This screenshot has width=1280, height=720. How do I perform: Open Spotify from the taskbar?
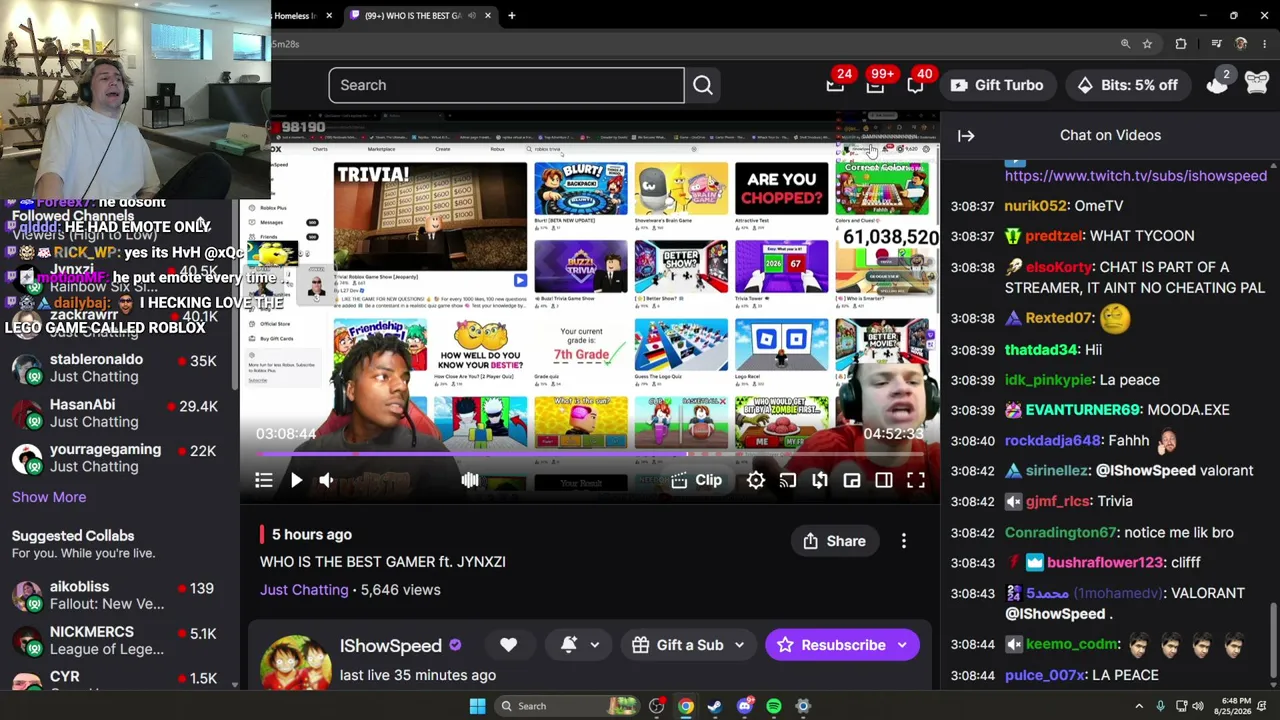(x=774, y=706)
